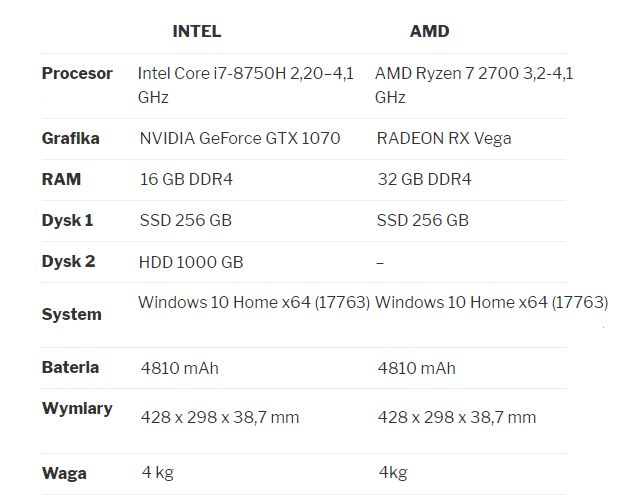Click RADEON RX Vega cell

[x=444, y=138]
